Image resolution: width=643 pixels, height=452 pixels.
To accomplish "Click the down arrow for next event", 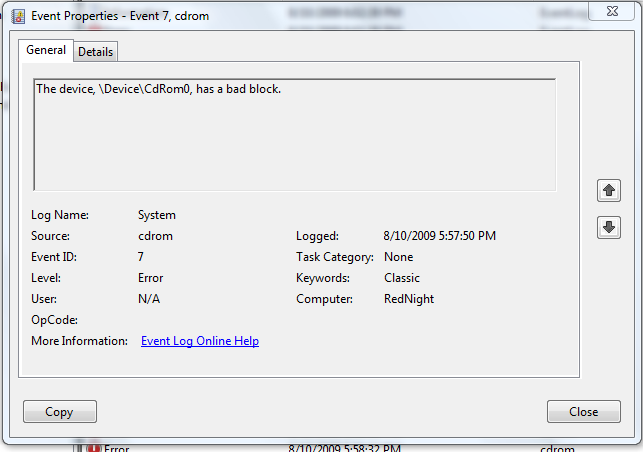I will 609,228.
